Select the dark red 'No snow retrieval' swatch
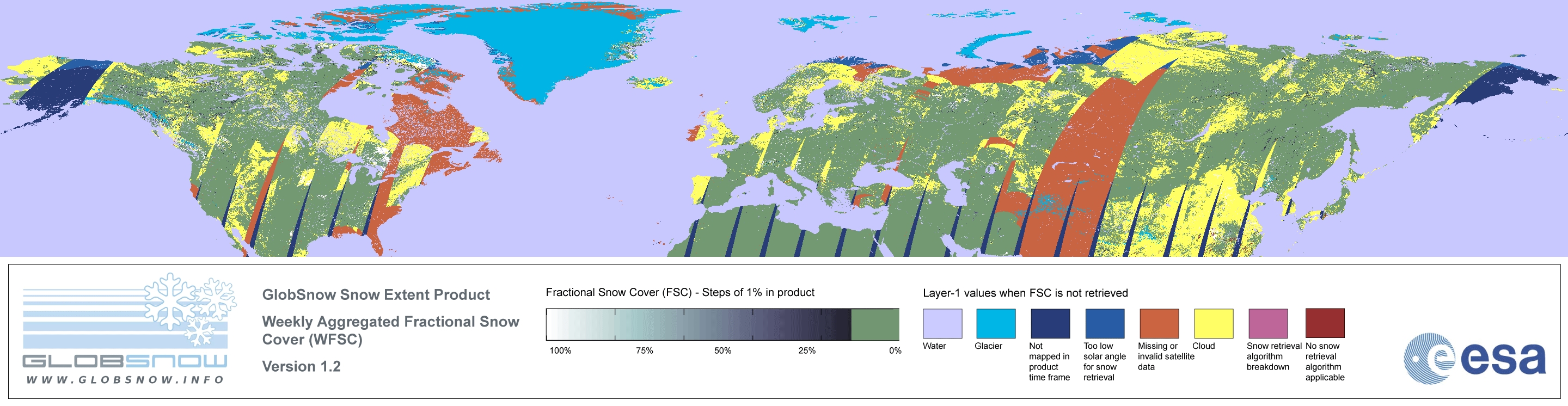 coord(1325,323)
